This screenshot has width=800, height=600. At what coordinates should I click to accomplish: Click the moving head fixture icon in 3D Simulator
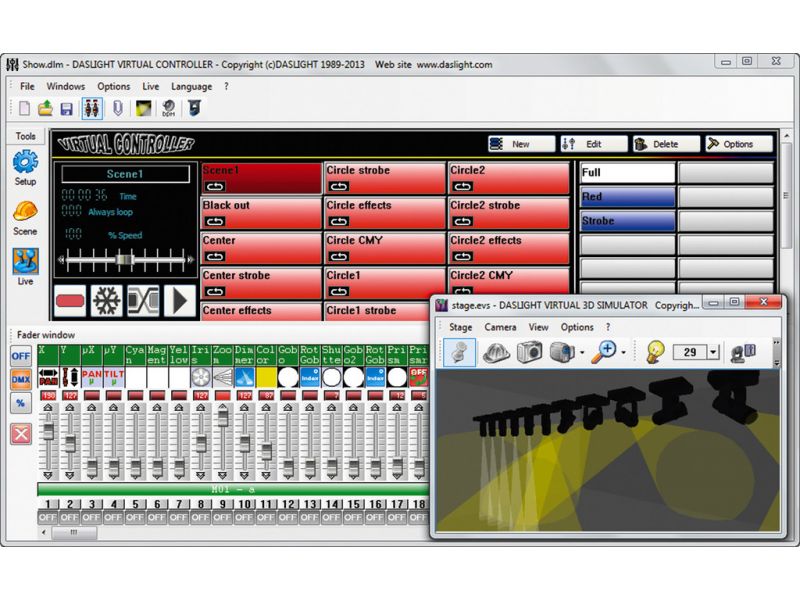tap(743, 353)
